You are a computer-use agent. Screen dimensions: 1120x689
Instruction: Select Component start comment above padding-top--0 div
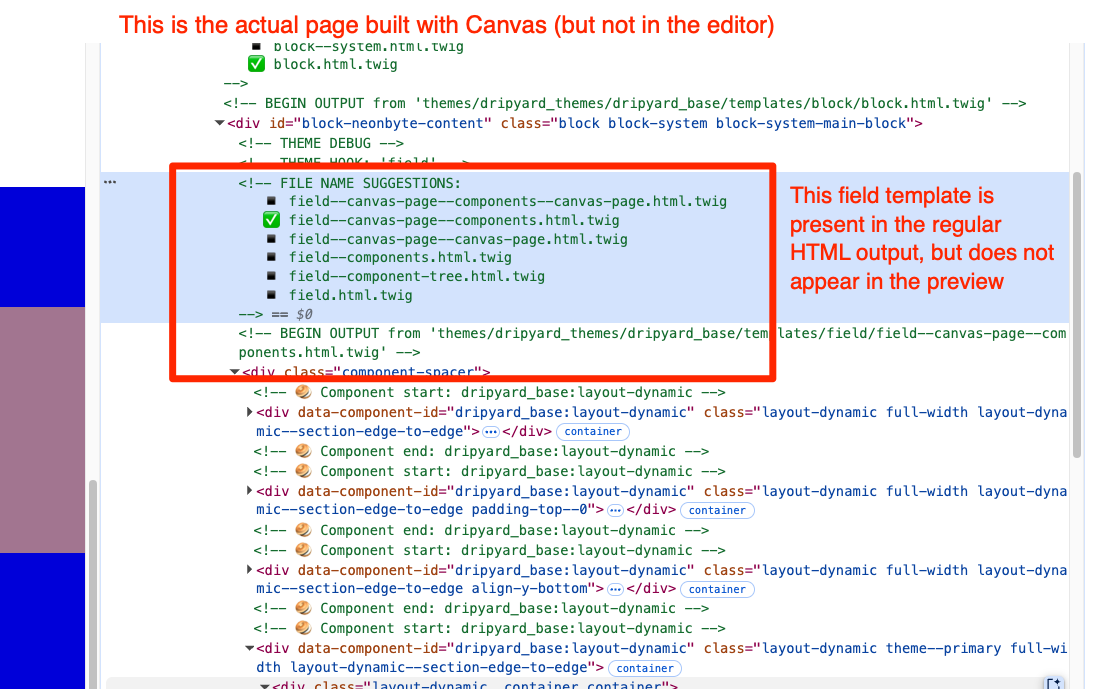click(489, 471)
